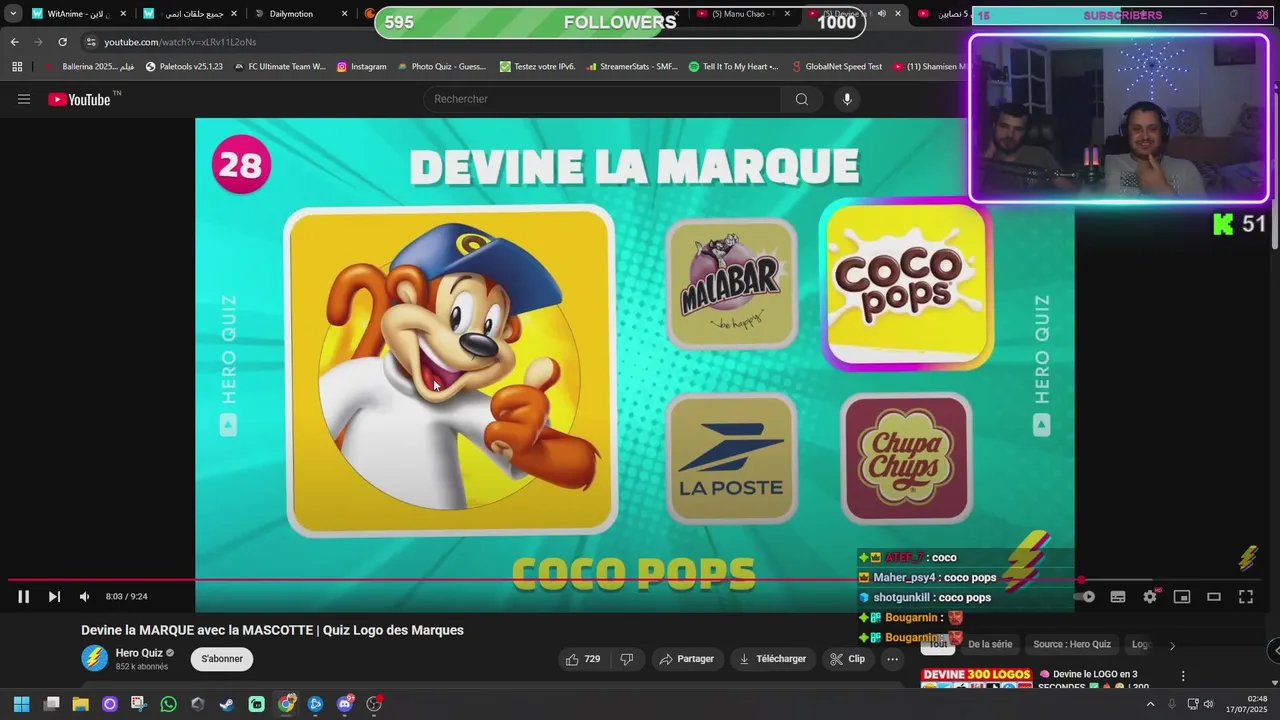This screenshot has height=720, width=1280.
Task: Go to the YouTube home logo
Action: (x=79, y=99)
